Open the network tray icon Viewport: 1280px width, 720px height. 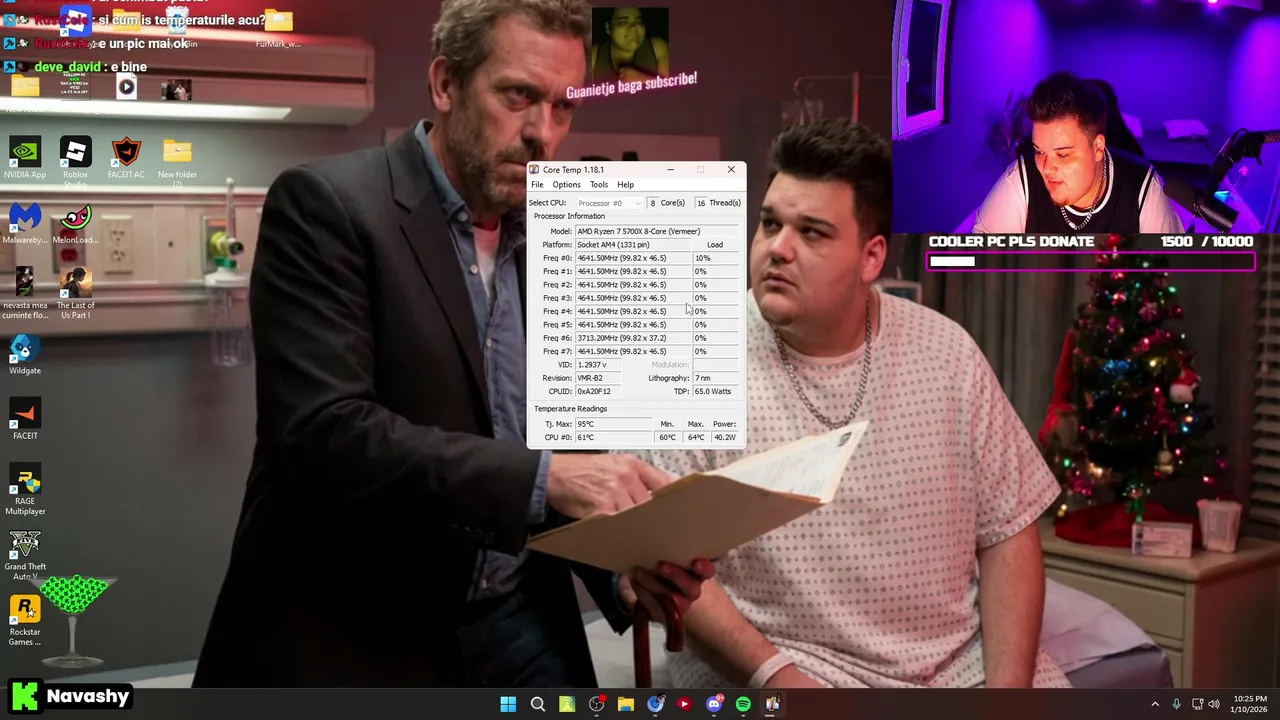point(1198,704)
